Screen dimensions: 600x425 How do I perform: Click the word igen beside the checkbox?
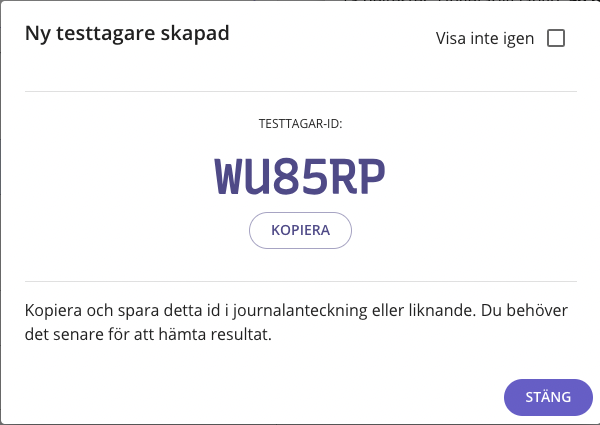pyautogui.click(x=518, y=39)
